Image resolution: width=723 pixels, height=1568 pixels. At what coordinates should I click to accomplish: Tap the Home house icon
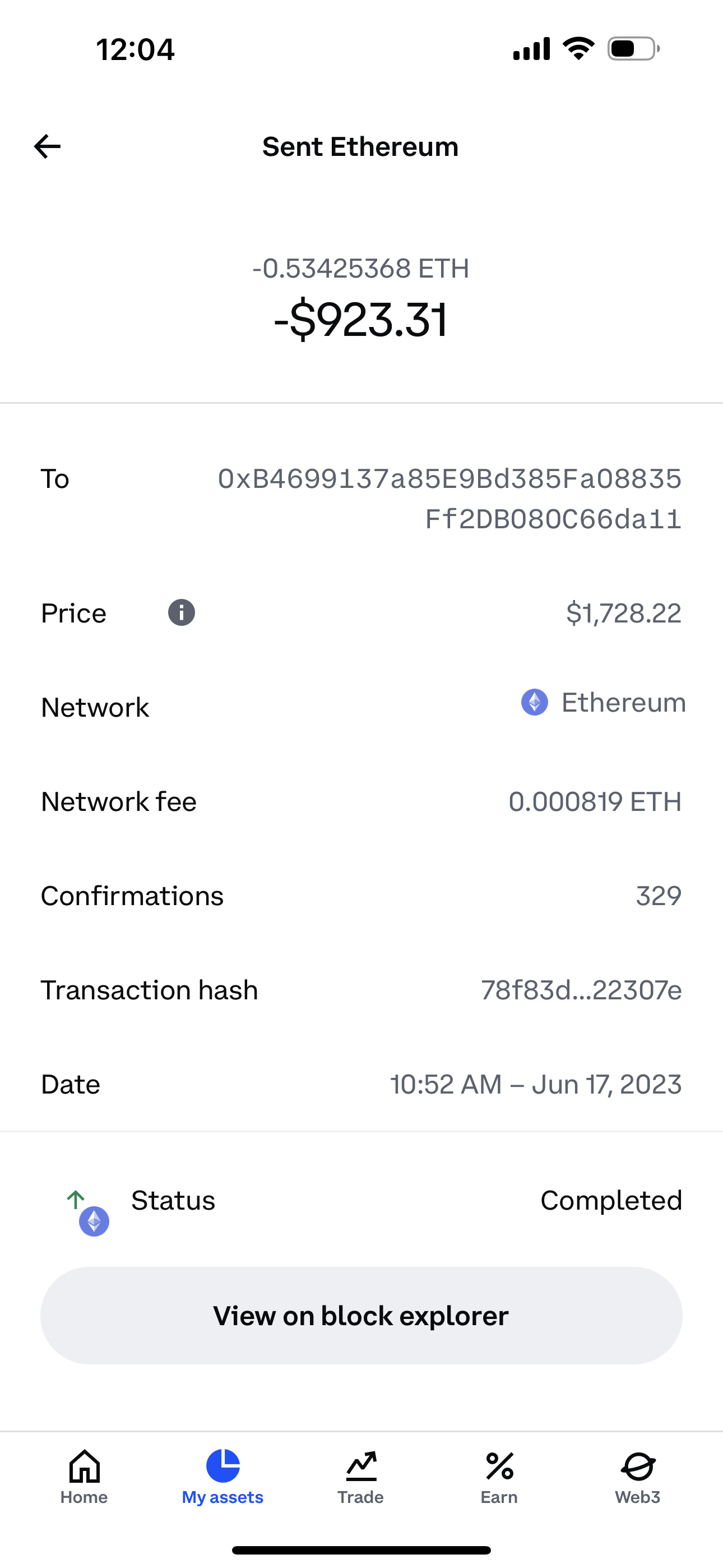click(84, 1466)
